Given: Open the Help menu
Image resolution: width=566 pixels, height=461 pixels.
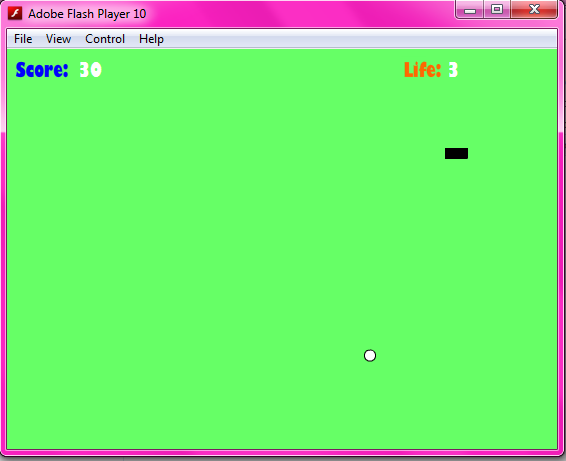Looking at the screenshot, I should click(151, 39).
